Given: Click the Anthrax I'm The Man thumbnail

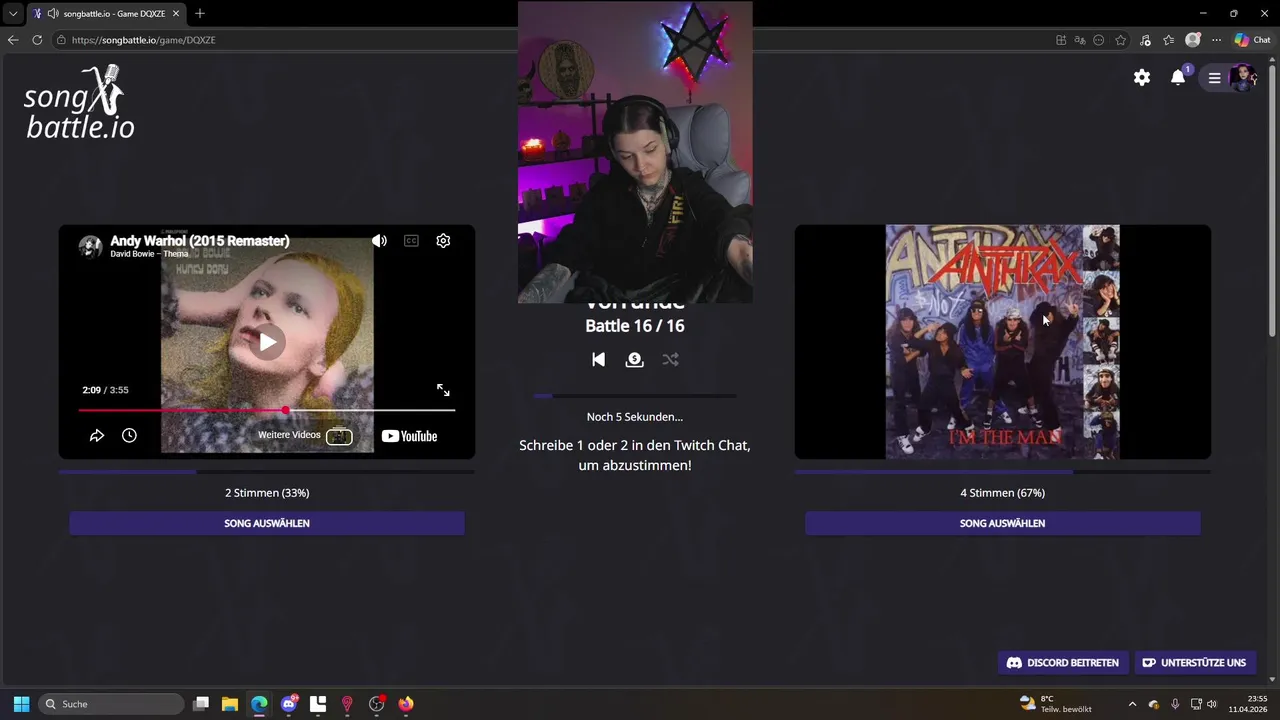Looking at the screenshot, I should click(x=1002, y=342).
